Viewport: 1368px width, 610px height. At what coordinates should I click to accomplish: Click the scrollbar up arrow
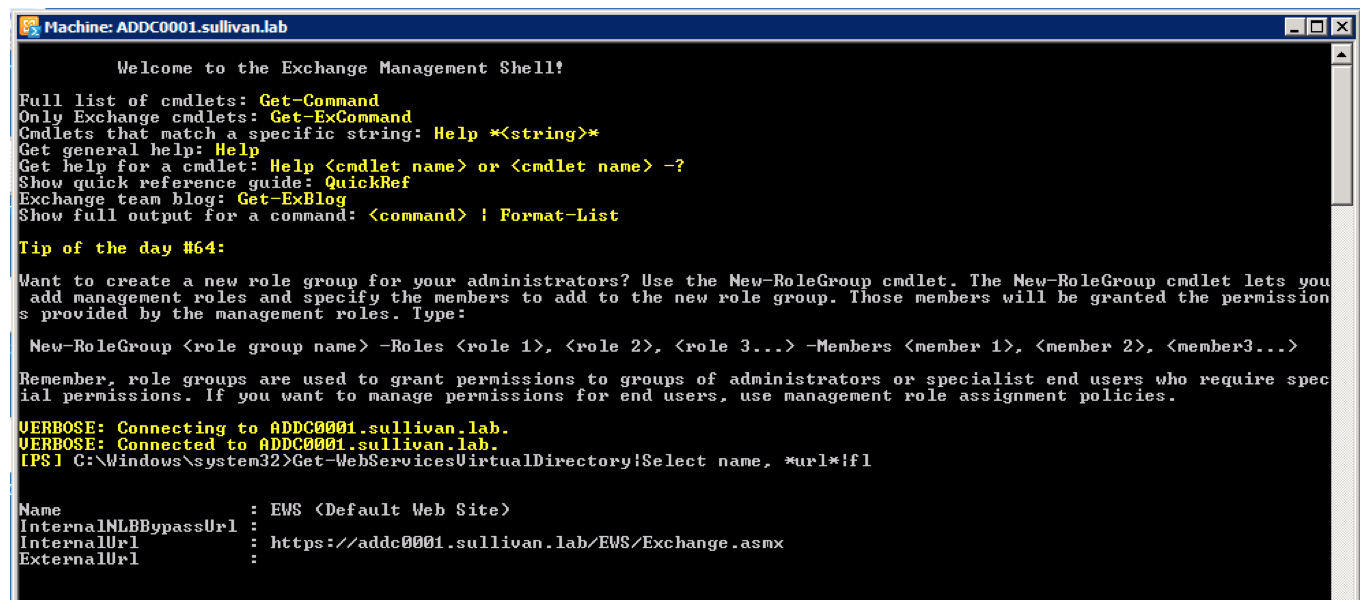tap(1342, 54)
